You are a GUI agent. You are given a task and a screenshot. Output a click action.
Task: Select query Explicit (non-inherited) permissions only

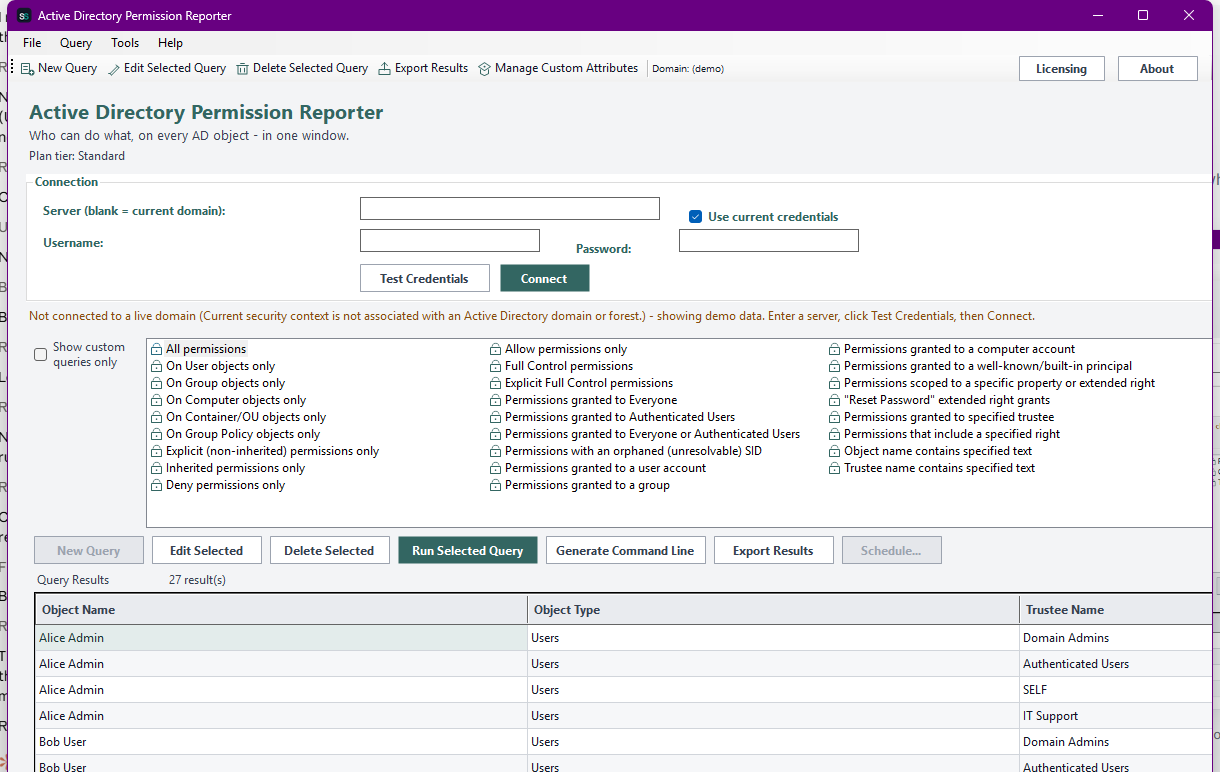pos(272,452)
